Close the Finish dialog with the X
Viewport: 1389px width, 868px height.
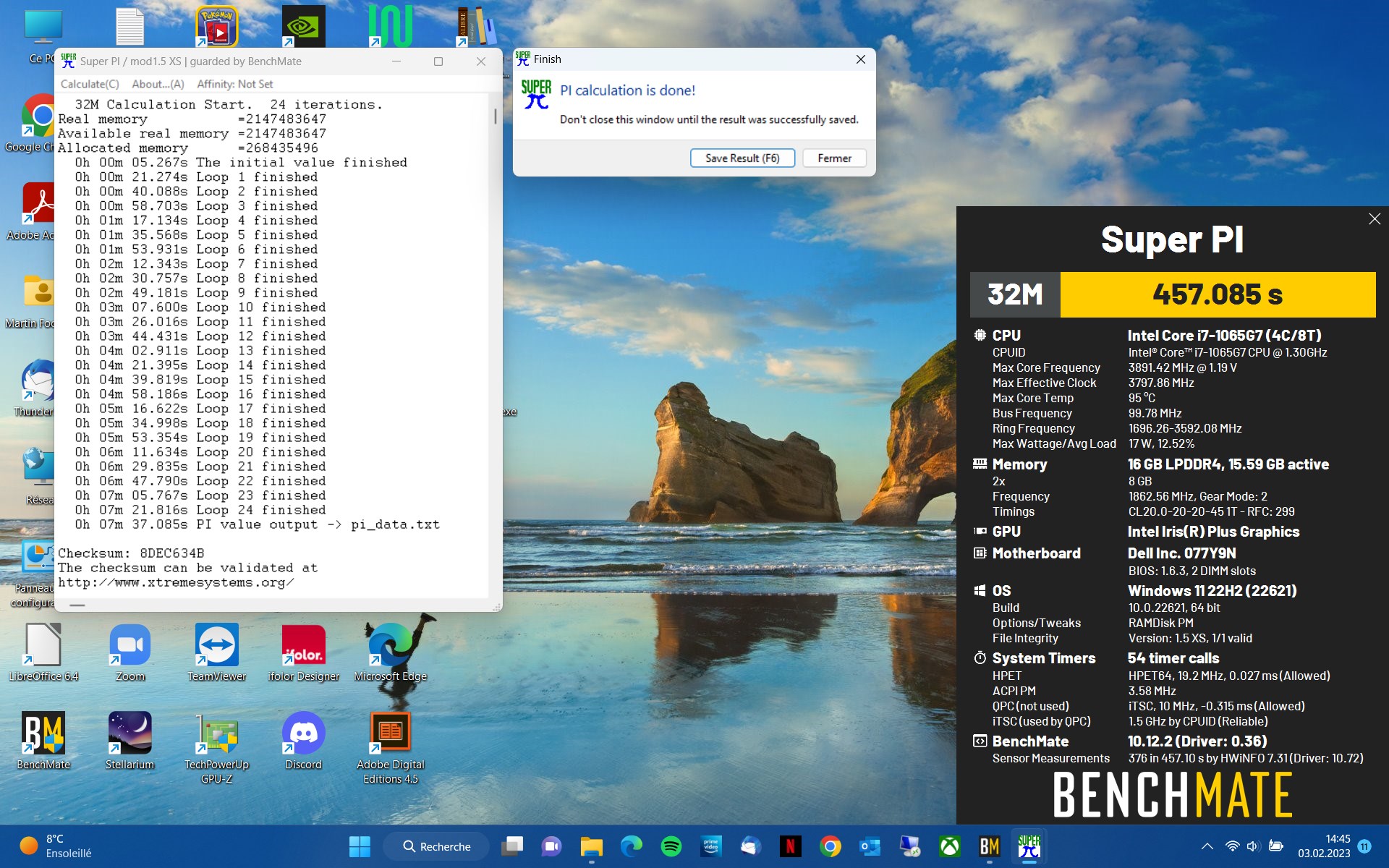(861, 59)
